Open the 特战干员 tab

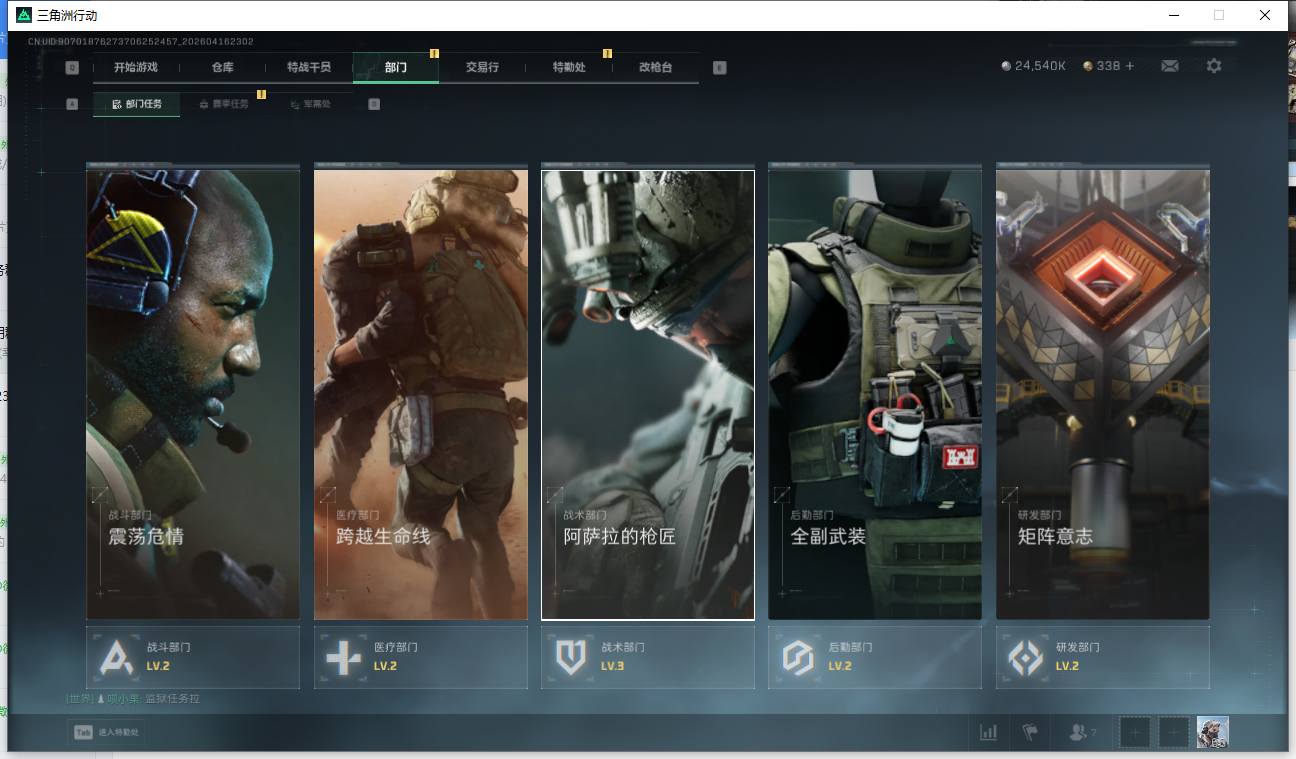click(308, 67)
